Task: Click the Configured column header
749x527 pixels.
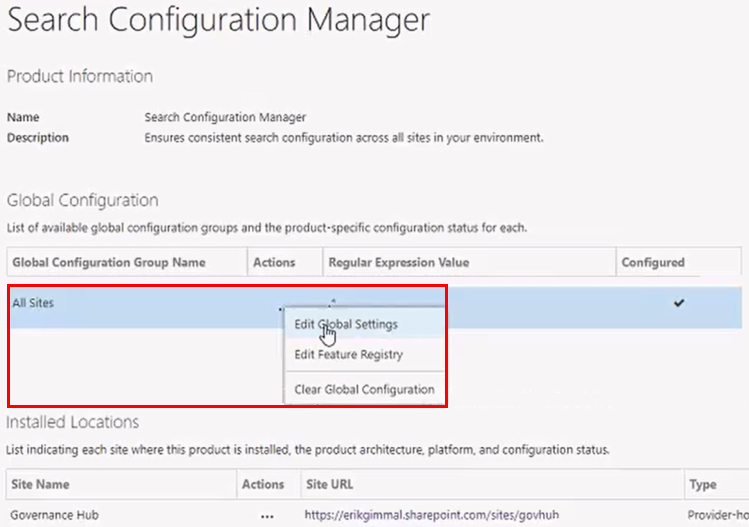Action: [653, 262]
